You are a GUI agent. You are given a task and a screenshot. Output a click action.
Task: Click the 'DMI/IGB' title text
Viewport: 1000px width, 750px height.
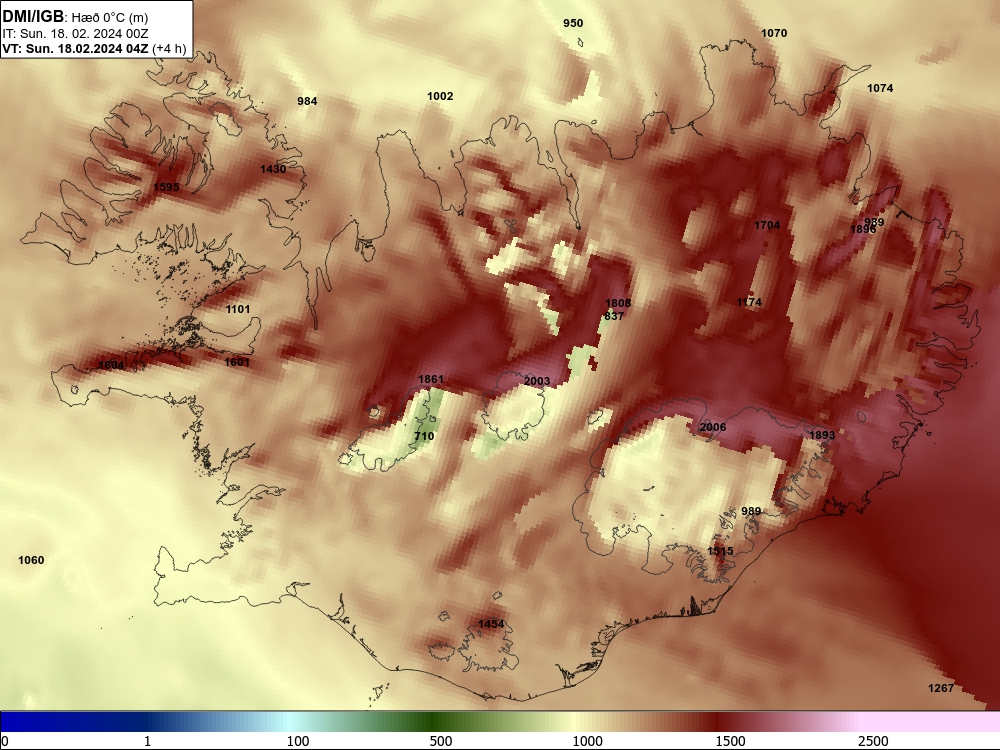33,17
